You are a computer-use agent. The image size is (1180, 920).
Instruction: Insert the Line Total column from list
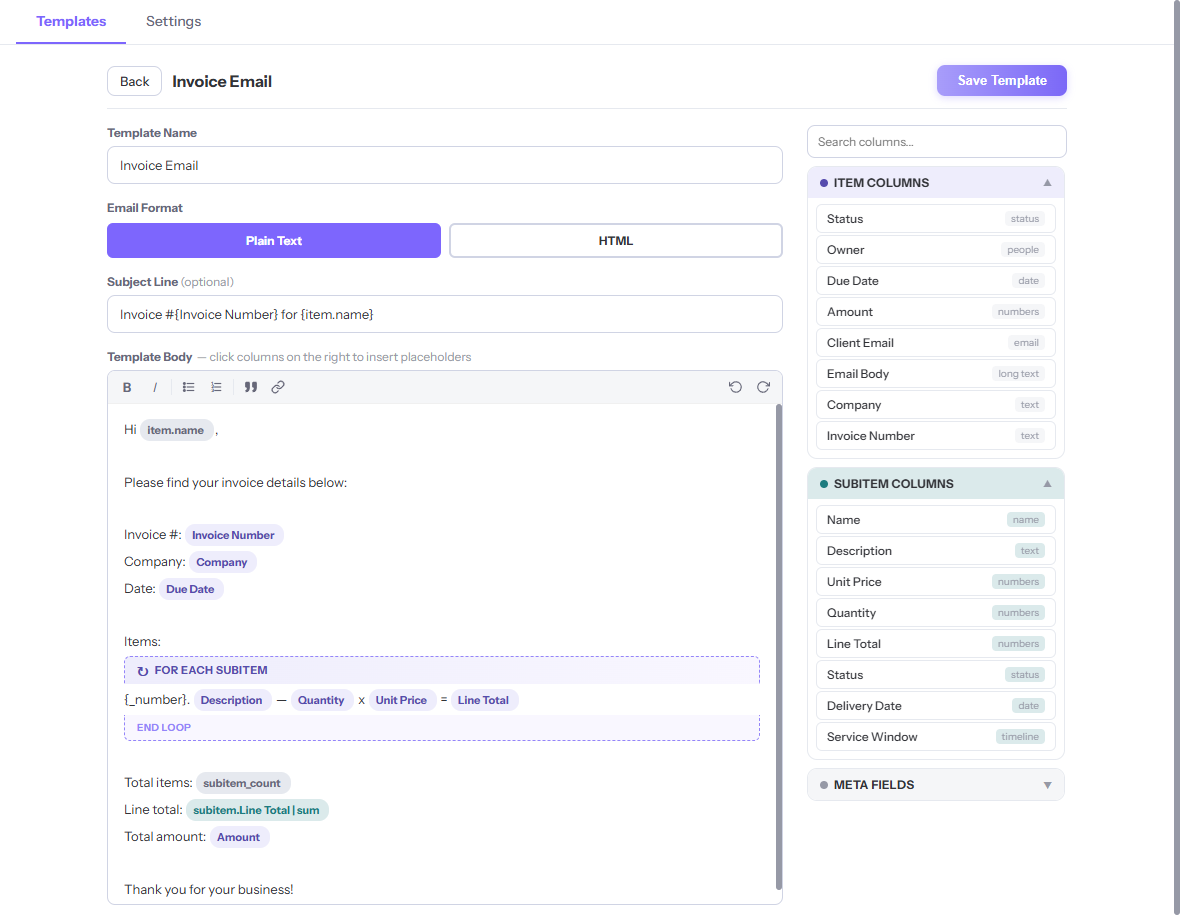coord(935,644)
